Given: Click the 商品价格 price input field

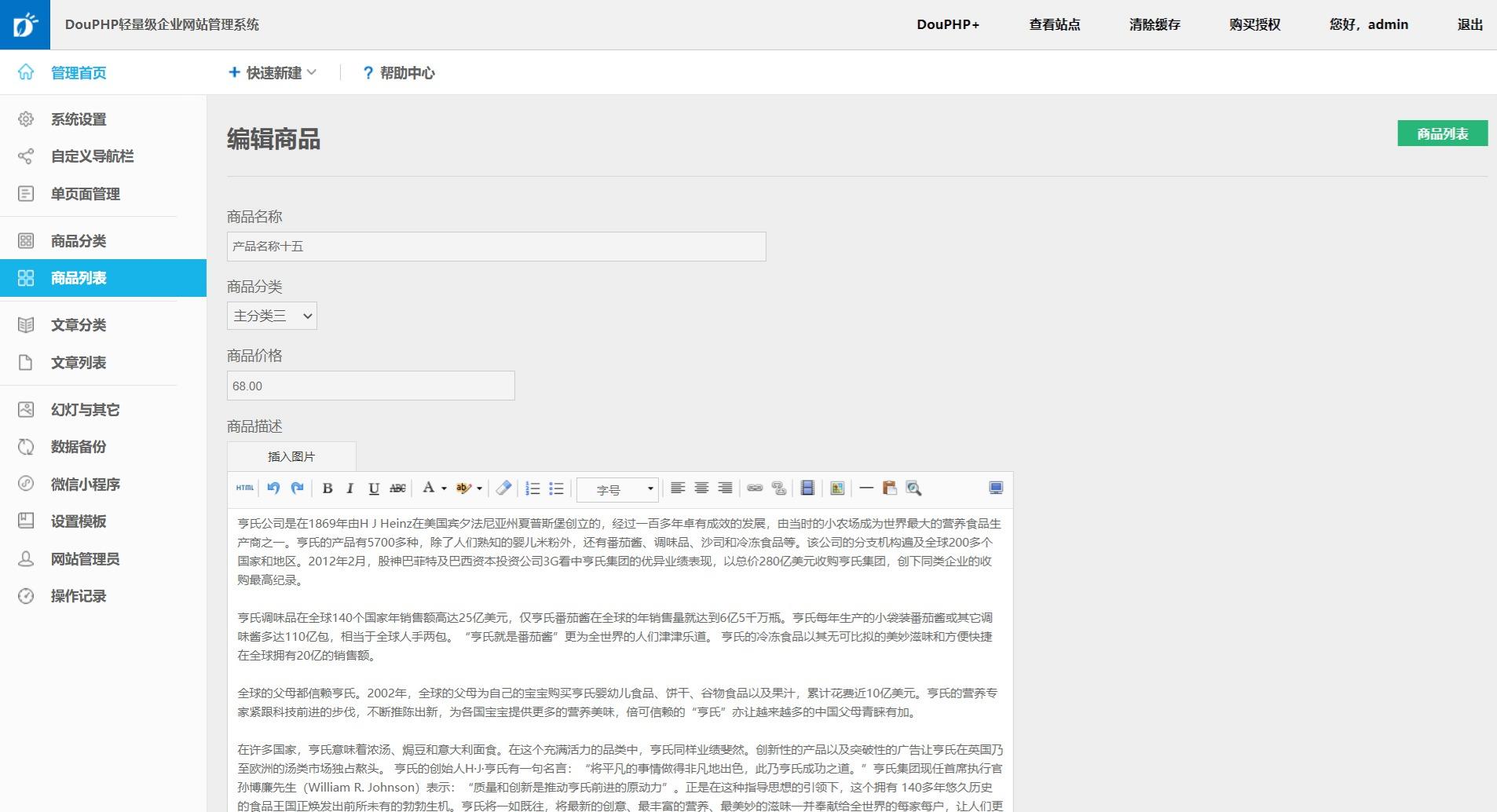Looking at the screenshot, I should pos(370,385).
